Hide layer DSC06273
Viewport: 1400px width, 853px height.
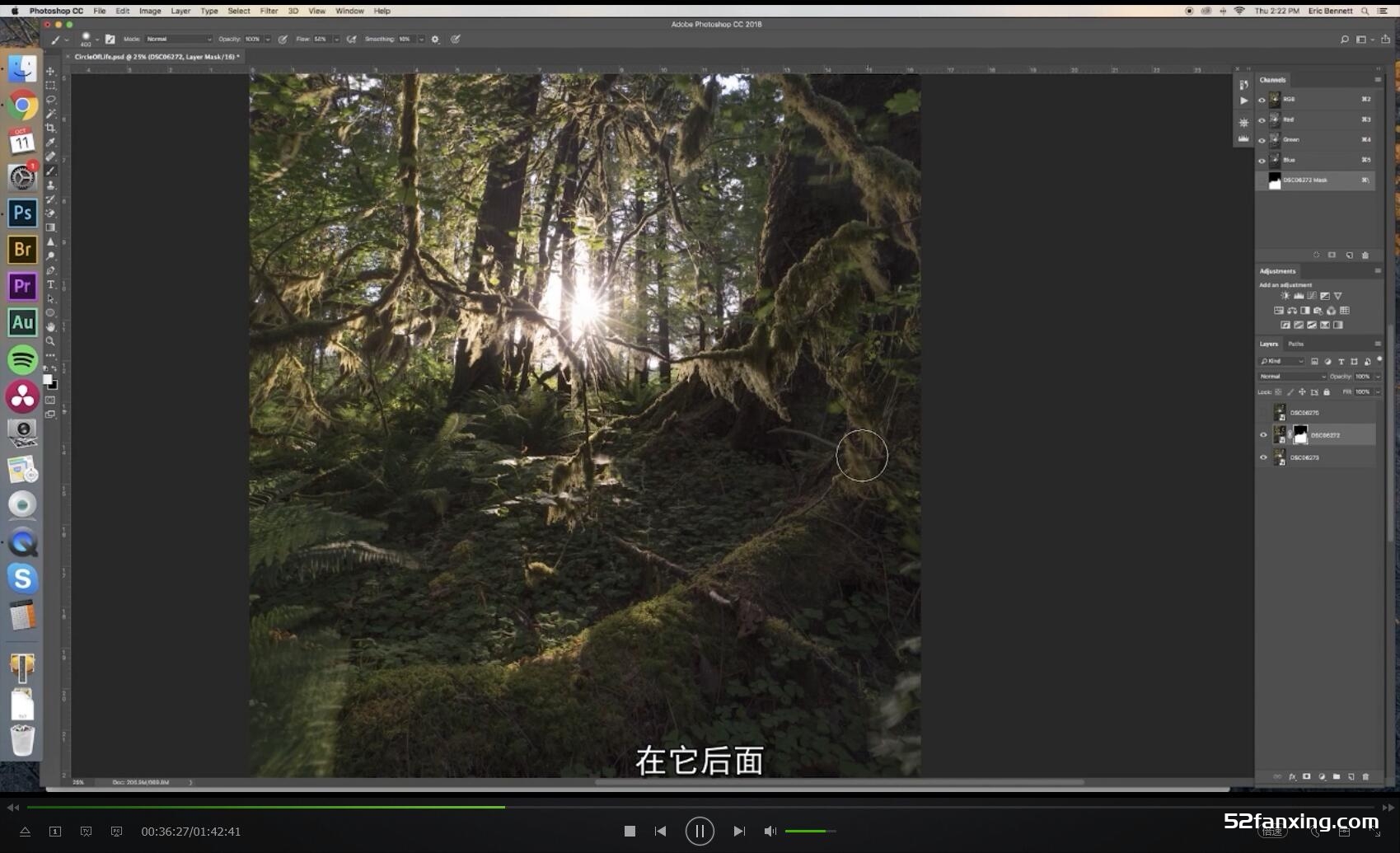(x=1263, y=457)
